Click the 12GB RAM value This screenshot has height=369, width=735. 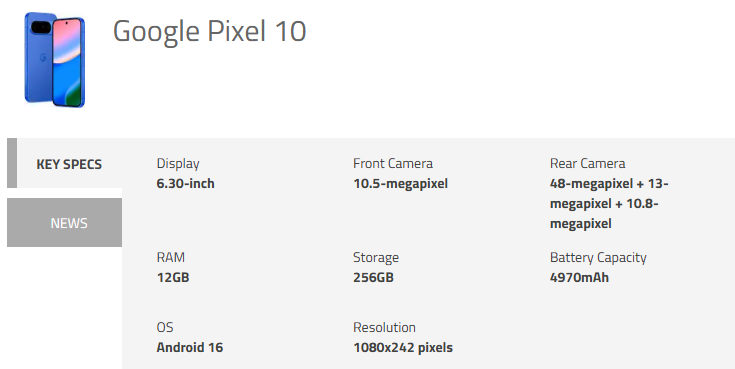pos(173,277)
